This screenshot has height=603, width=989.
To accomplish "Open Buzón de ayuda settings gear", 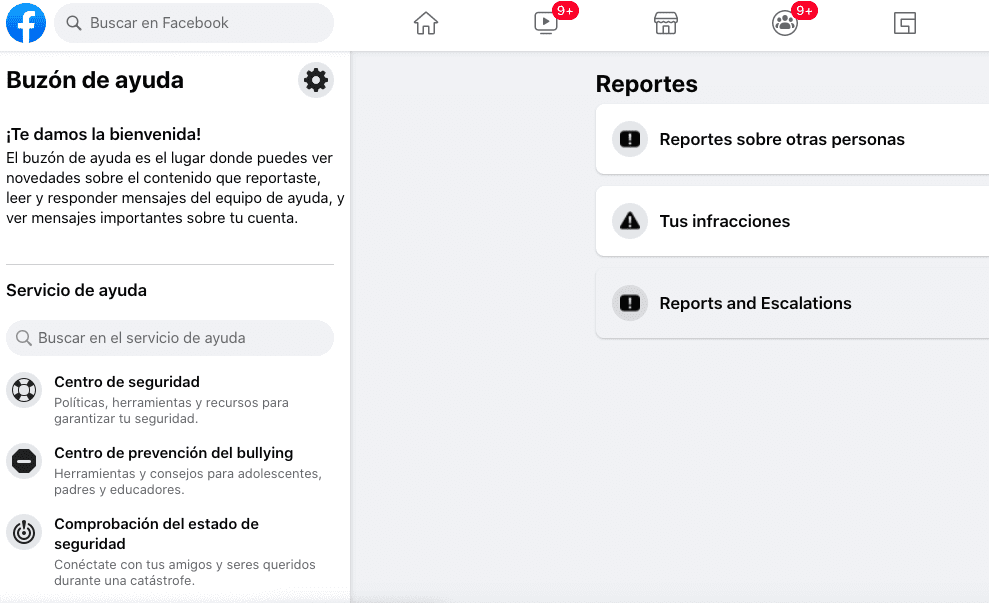I will point(316,80).
